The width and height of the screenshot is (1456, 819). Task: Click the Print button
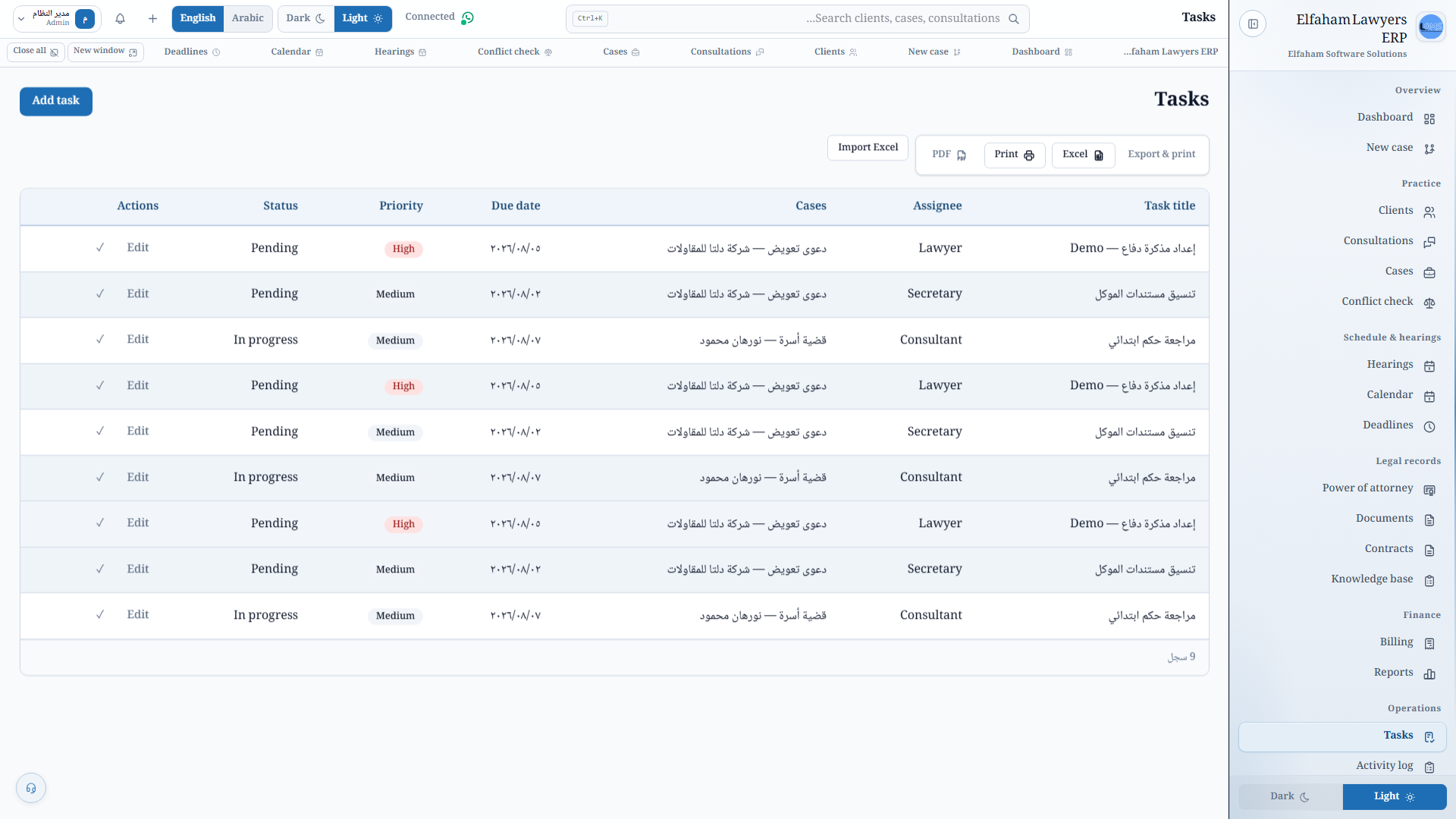(1015, 155)
